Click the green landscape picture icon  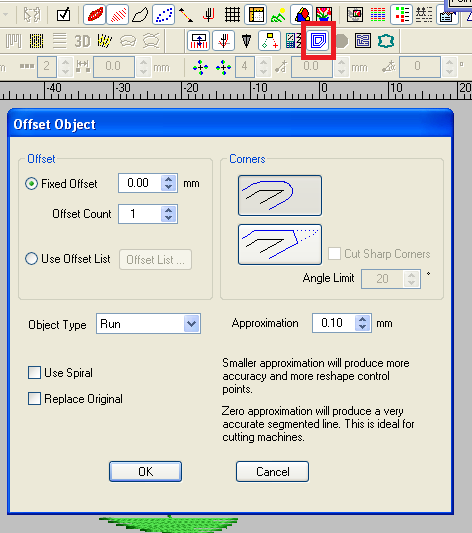point(278,15)
